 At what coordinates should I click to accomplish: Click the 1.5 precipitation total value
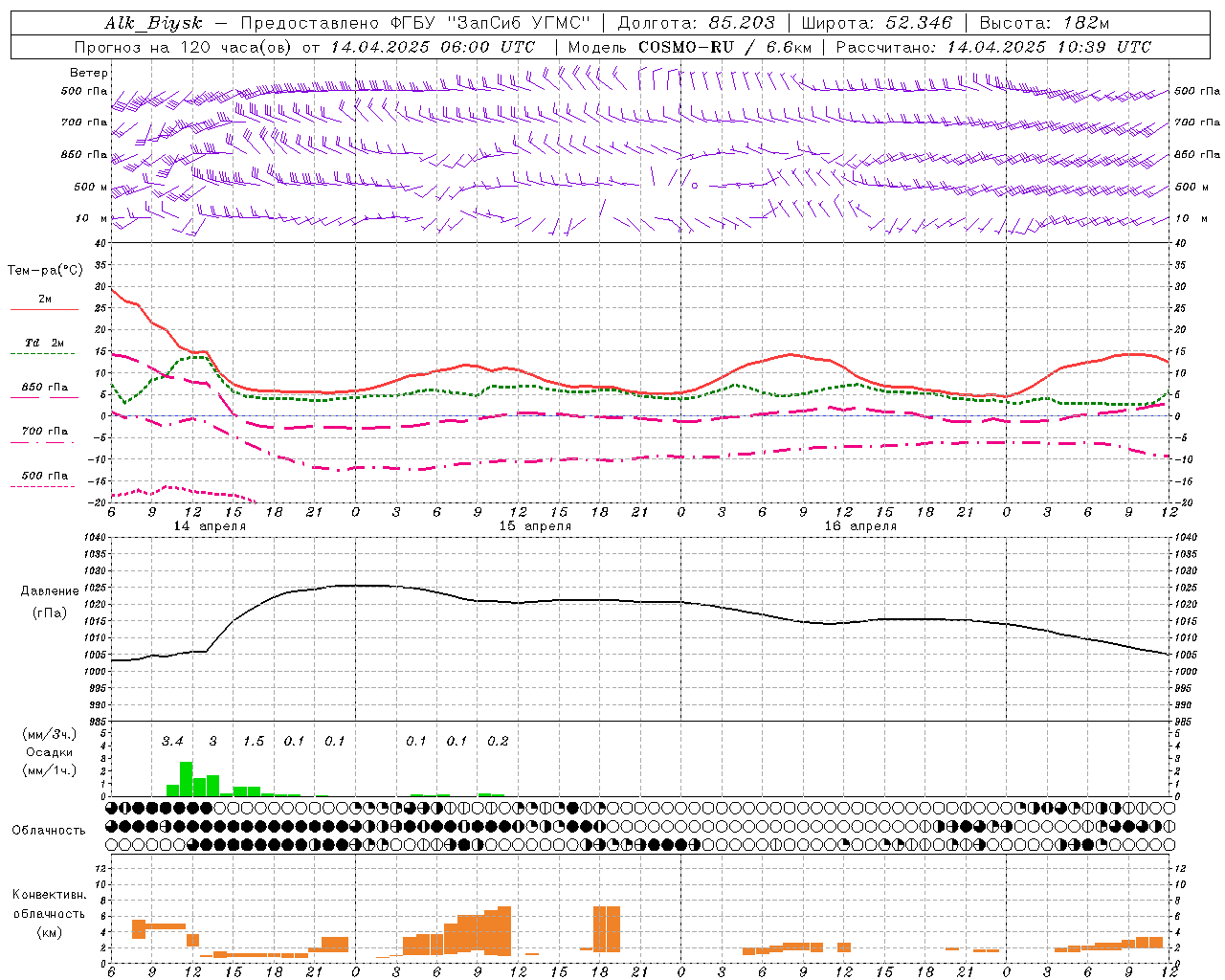(x=254, y=742)
